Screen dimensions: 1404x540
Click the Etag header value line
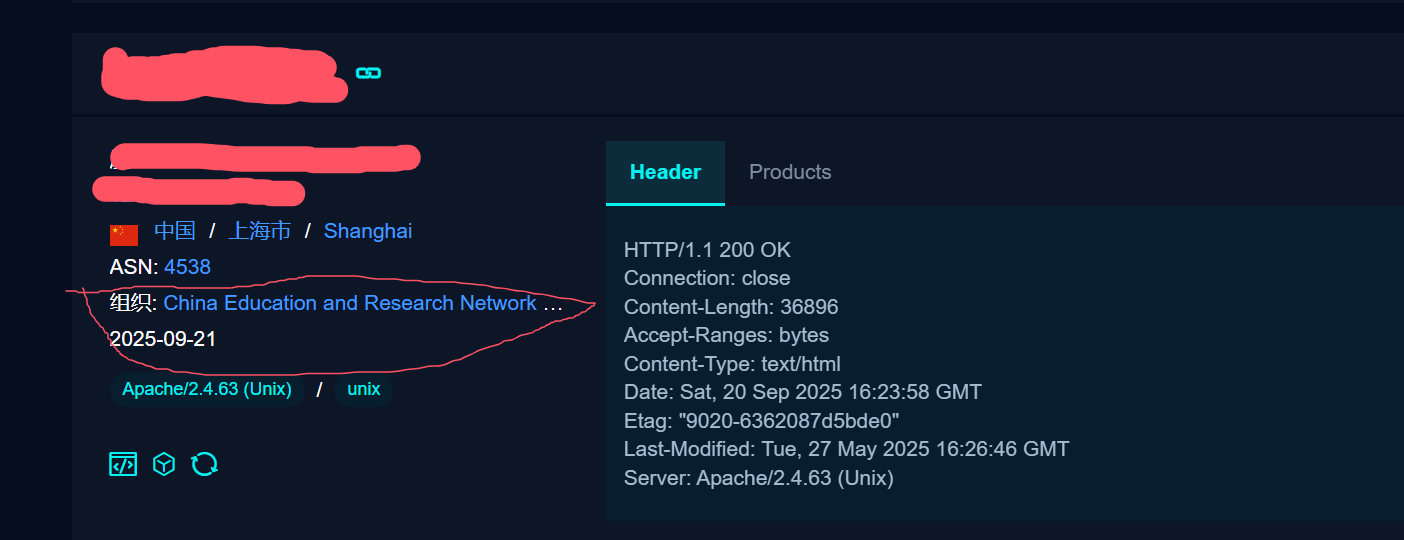(x=762, y=421)
